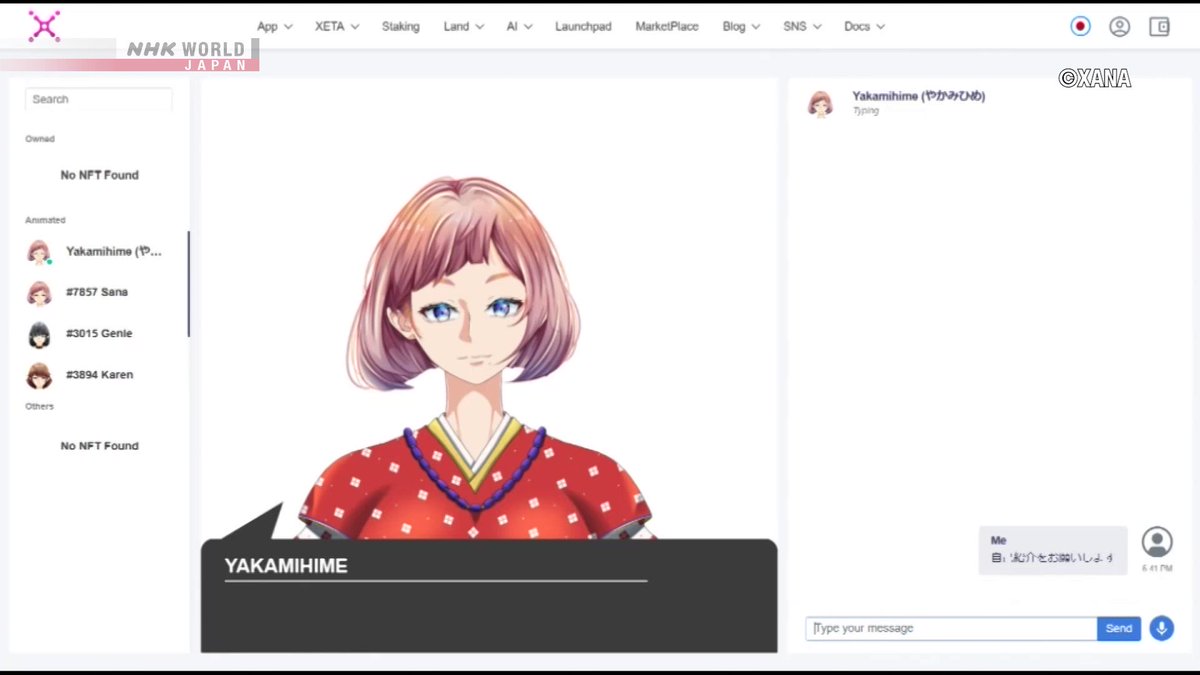The height and width of the screenshot is (675, 1200).
Task: Select the #3894 Karen avatar in the sidebar
Action: [38, 375]
